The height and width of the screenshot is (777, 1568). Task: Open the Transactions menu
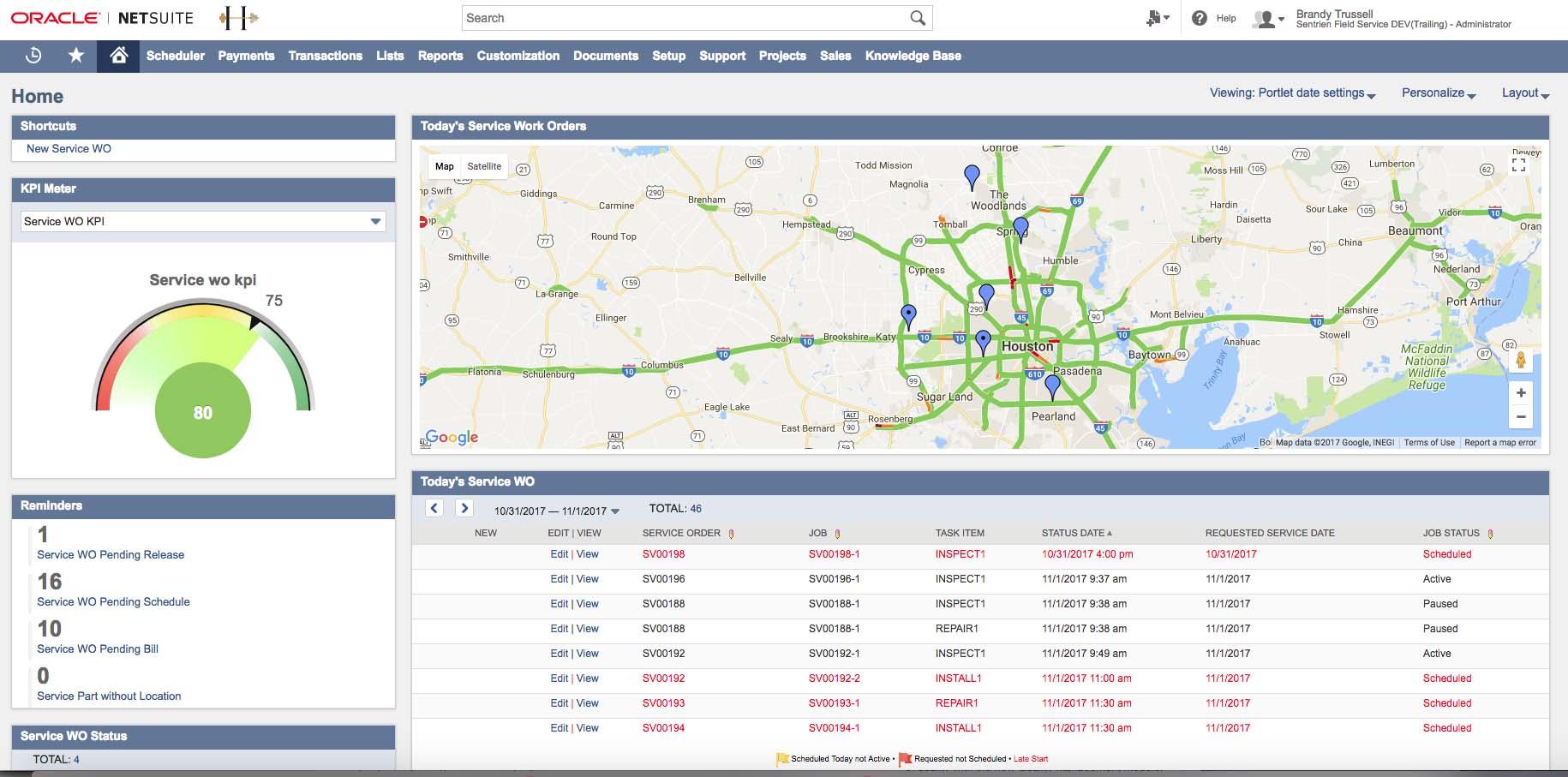point(325,56)
